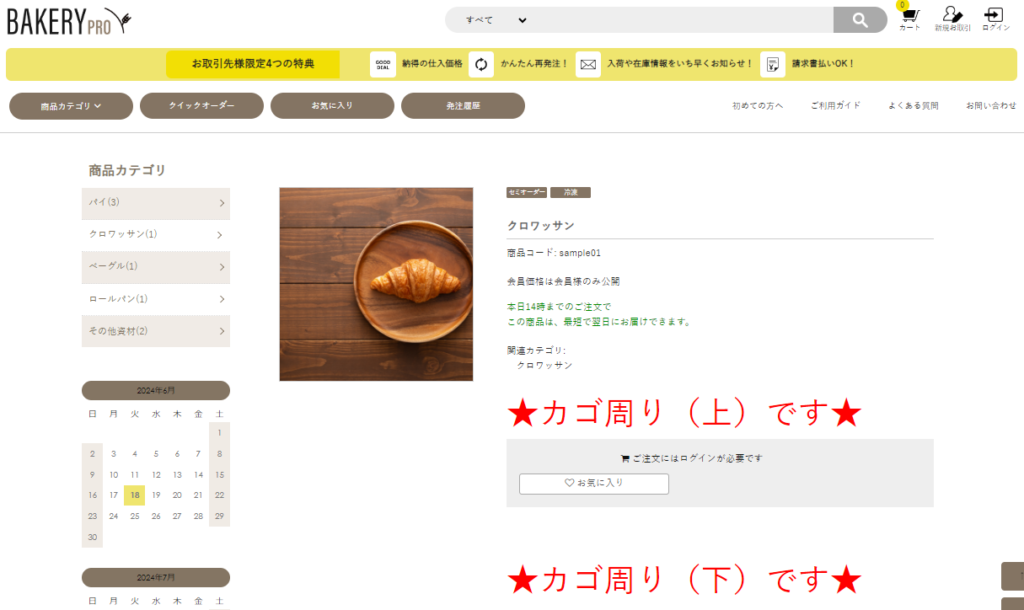Expand chevron on その他資材(2) row
Image resolution: width=1024 pixels, height=610 pixels.
(x=222, y=331)
